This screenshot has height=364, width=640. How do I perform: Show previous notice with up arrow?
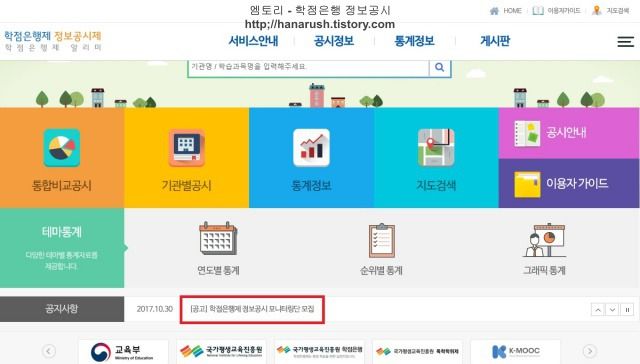[x=598, y=310]
